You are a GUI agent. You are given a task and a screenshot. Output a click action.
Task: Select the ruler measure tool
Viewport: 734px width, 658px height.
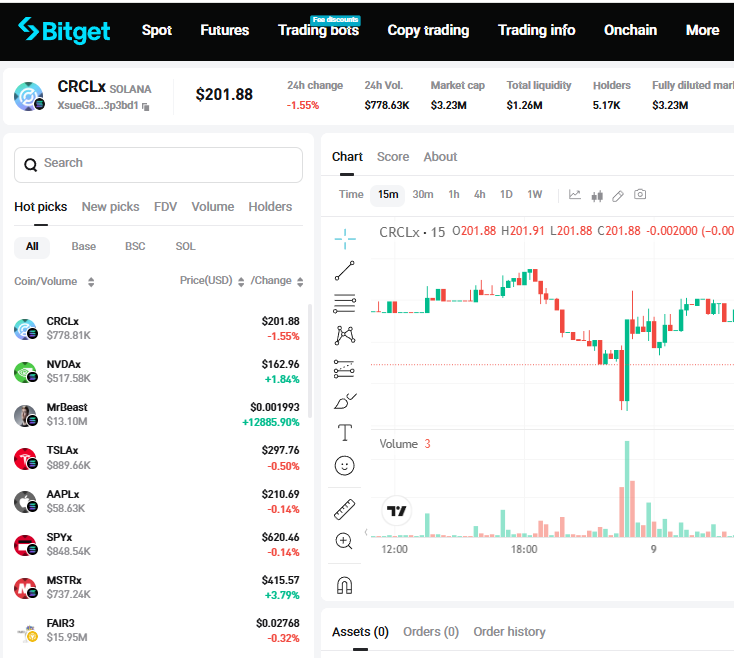point(345,509)
